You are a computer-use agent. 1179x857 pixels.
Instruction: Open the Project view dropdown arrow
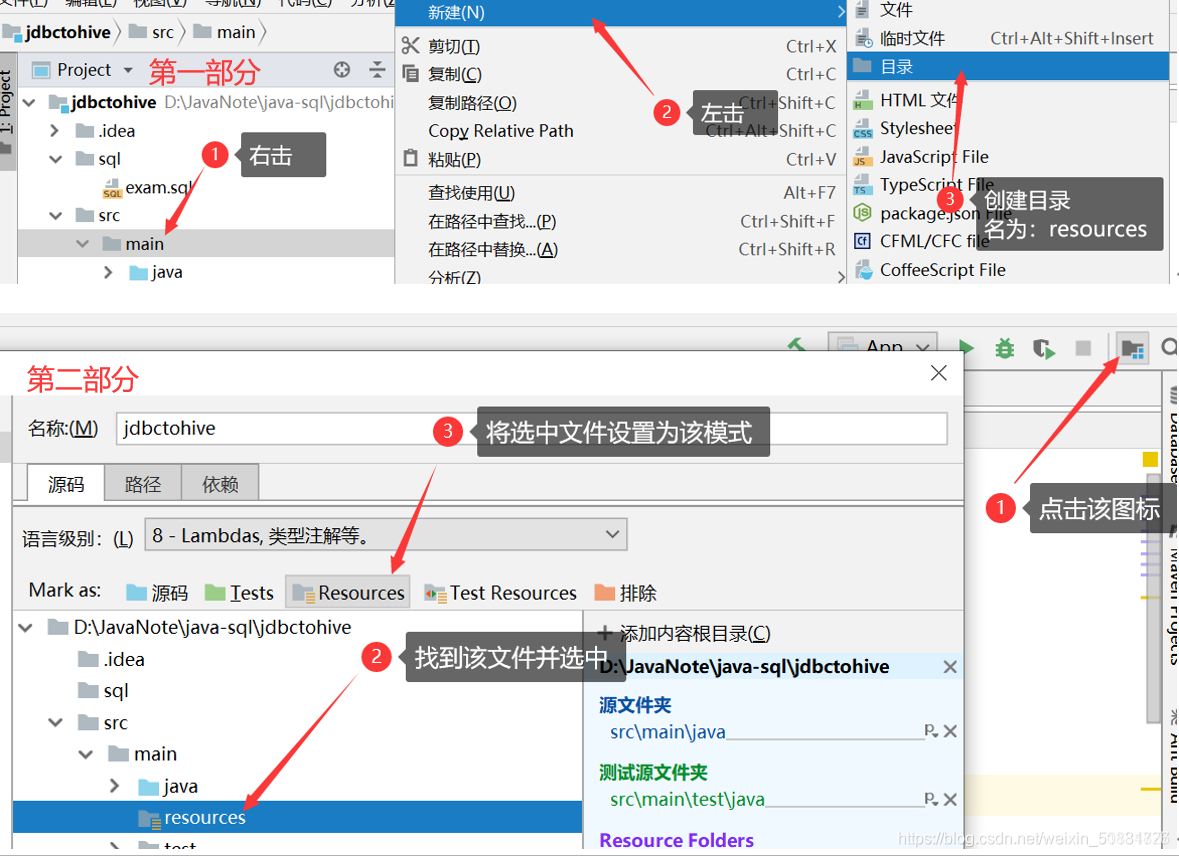[x=129, y=70]
